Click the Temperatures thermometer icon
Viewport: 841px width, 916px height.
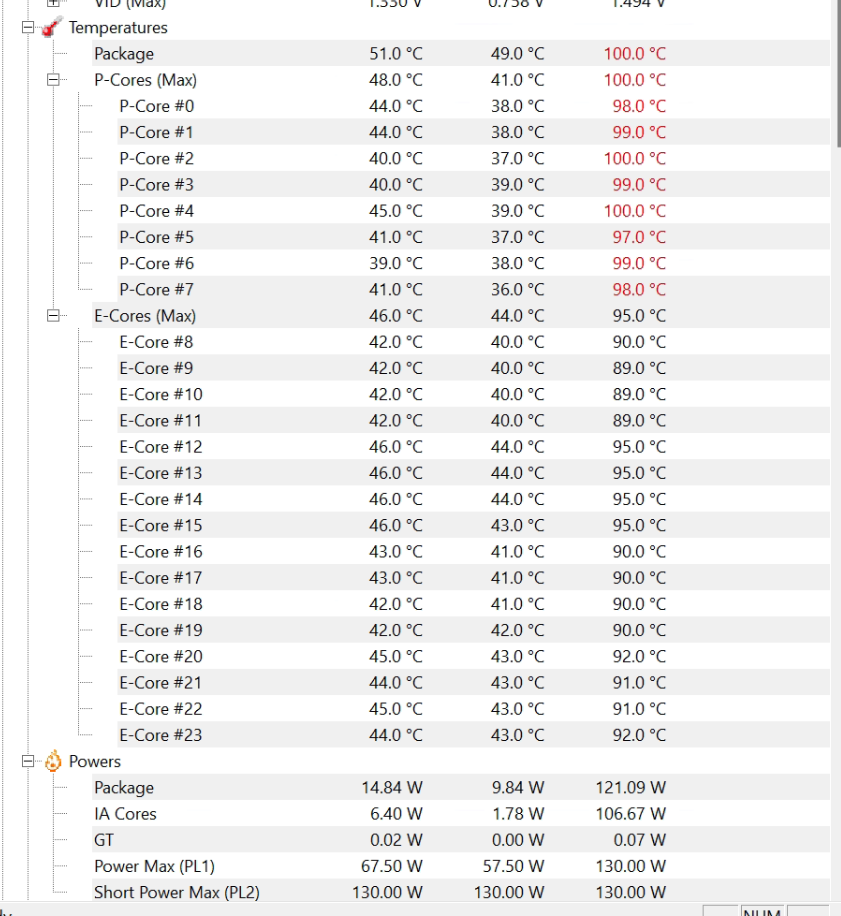coord(52,28)
